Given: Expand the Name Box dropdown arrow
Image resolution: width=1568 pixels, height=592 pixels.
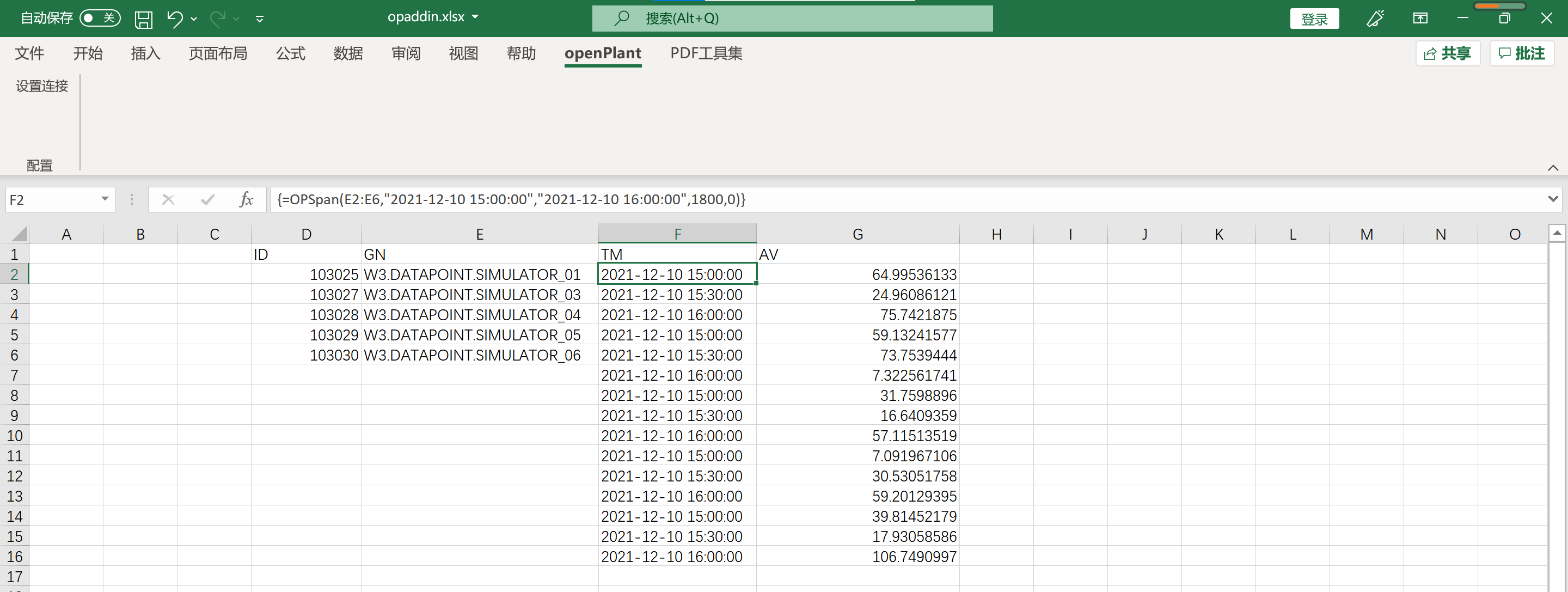Looking at the screenshot, I should click(x=105, y=199).
